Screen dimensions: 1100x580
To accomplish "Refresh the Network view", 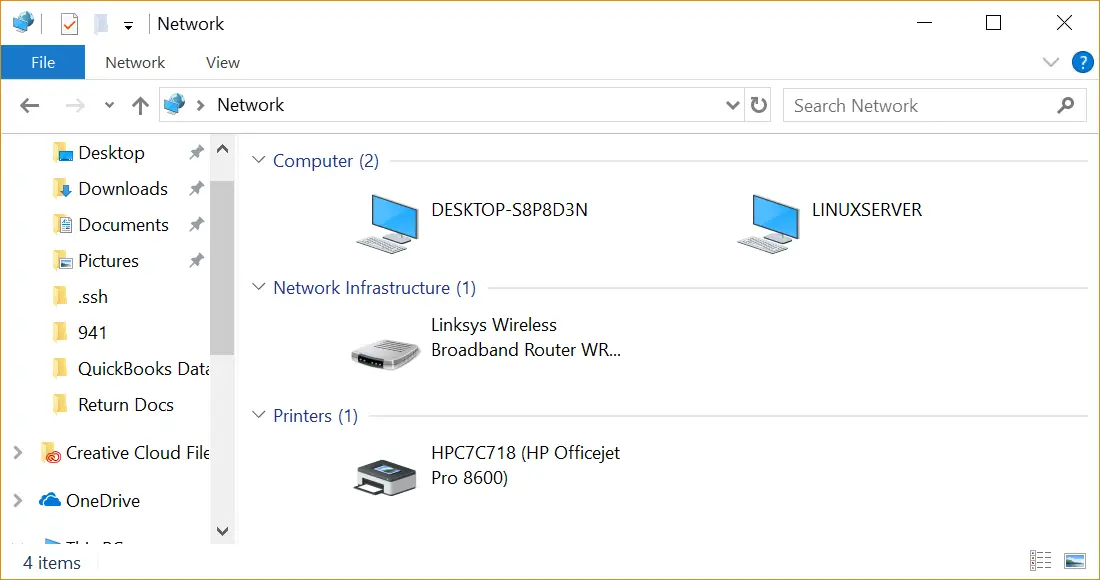I will pyautogui.click(x=758, y=105).
